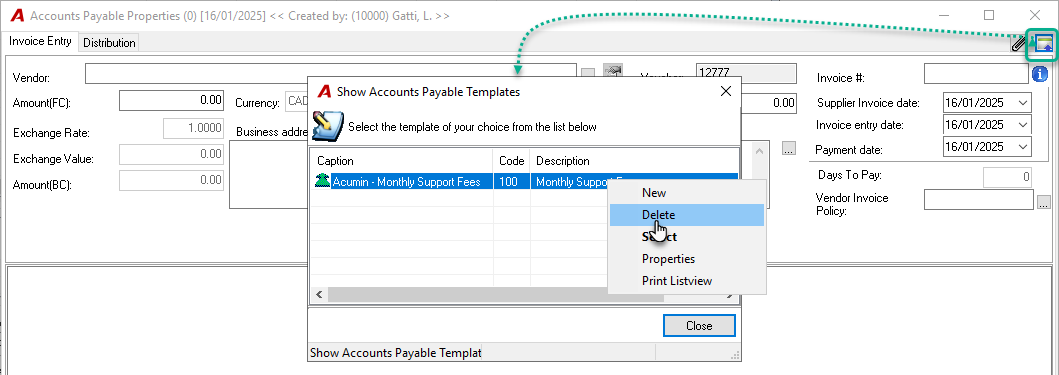Click the Exchange Value field
The height and width of the screenshot is (375, 1059).
(x=172, y=155)
